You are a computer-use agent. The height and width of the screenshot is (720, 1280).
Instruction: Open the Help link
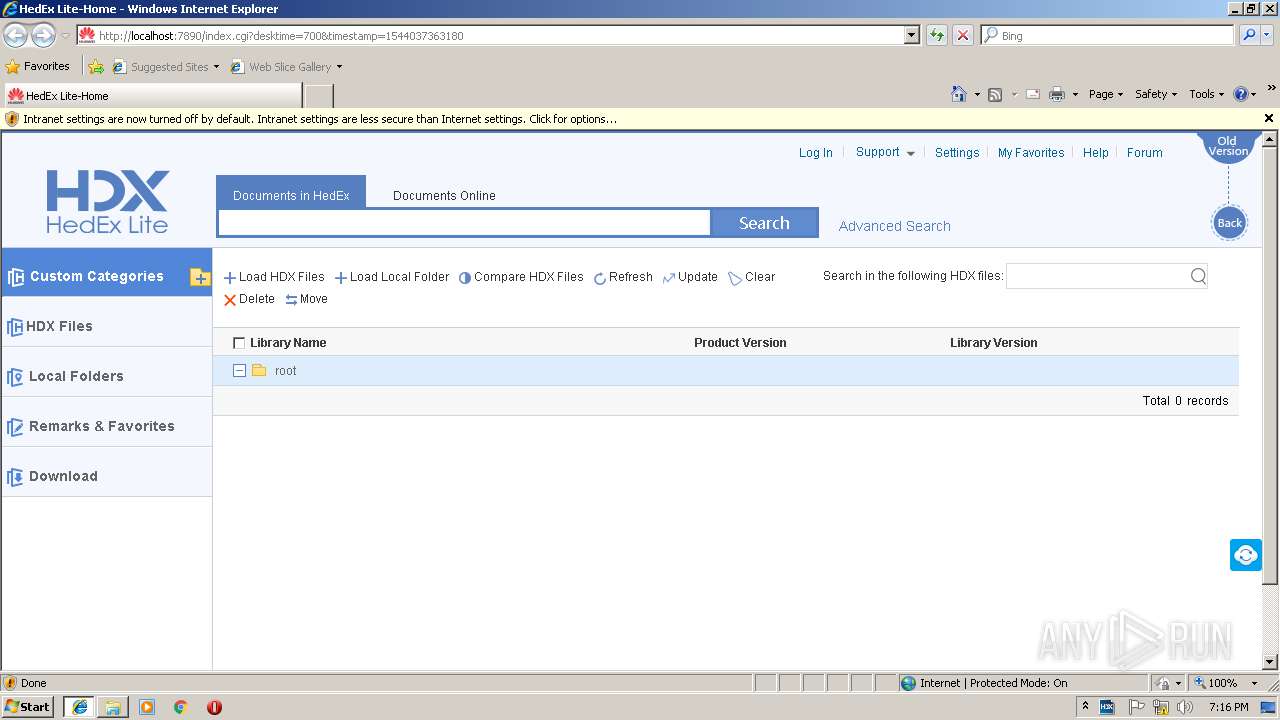pos(1096,153)
